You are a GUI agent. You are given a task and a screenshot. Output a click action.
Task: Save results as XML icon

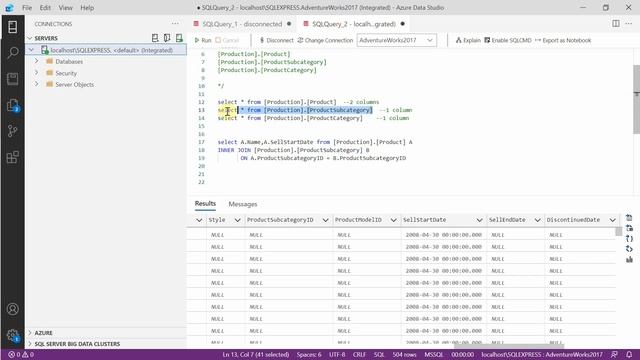(x=629, y=249)
